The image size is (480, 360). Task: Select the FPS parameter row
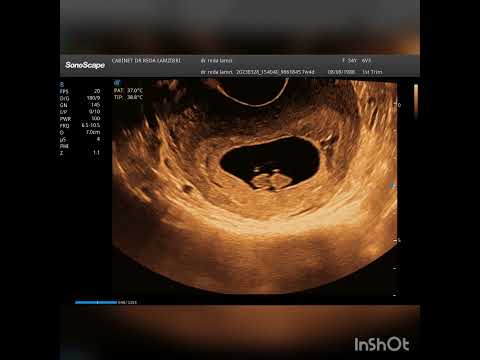pyautogui.click(x=80, y=91)
